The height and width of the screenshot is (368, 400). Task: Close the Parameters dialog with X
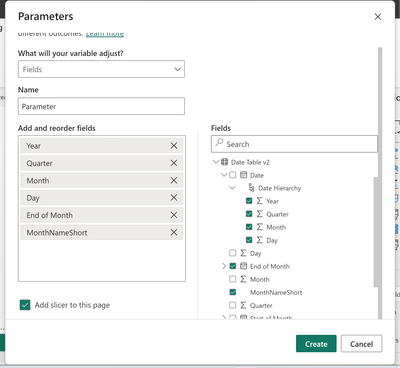click(378, 17)
